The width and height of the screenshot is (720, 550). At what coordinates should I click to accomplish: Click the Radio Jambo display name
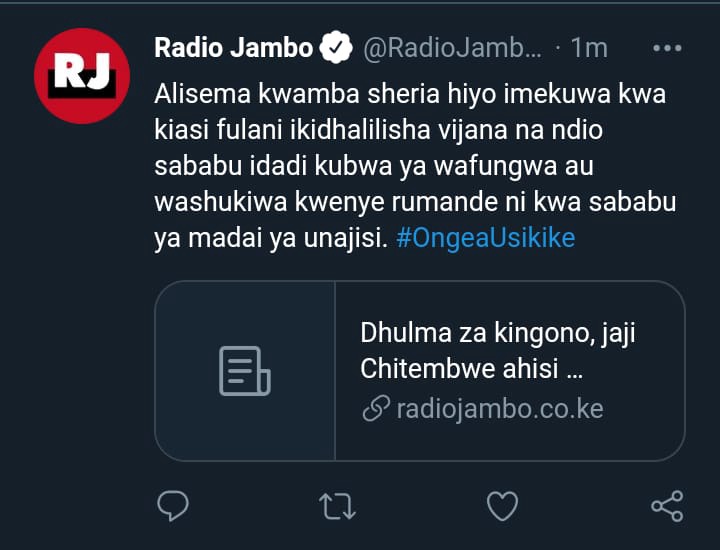[x=234, y=48]
